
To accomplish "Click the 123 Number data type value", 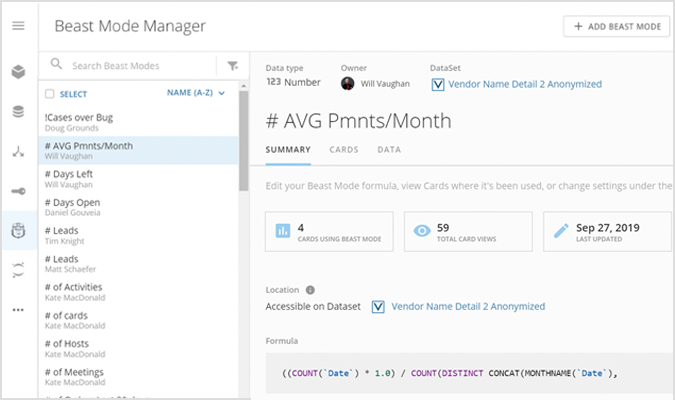I will (x=293, y=82).
